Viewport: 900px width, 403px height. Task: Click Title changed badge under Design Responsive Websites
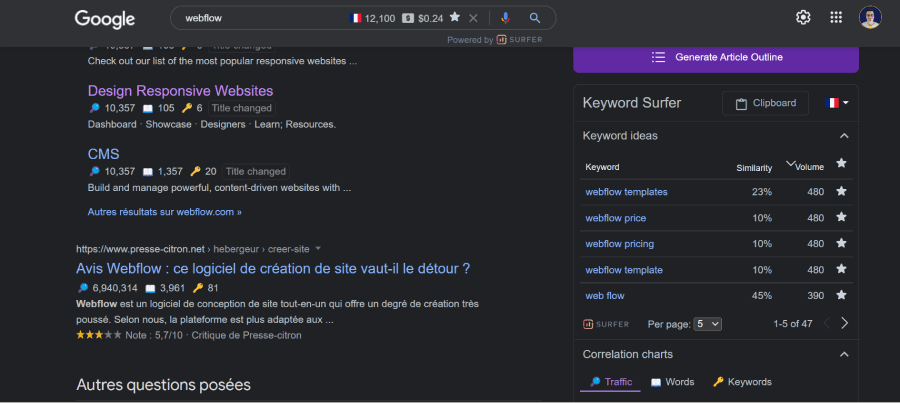tap(242, 108)
